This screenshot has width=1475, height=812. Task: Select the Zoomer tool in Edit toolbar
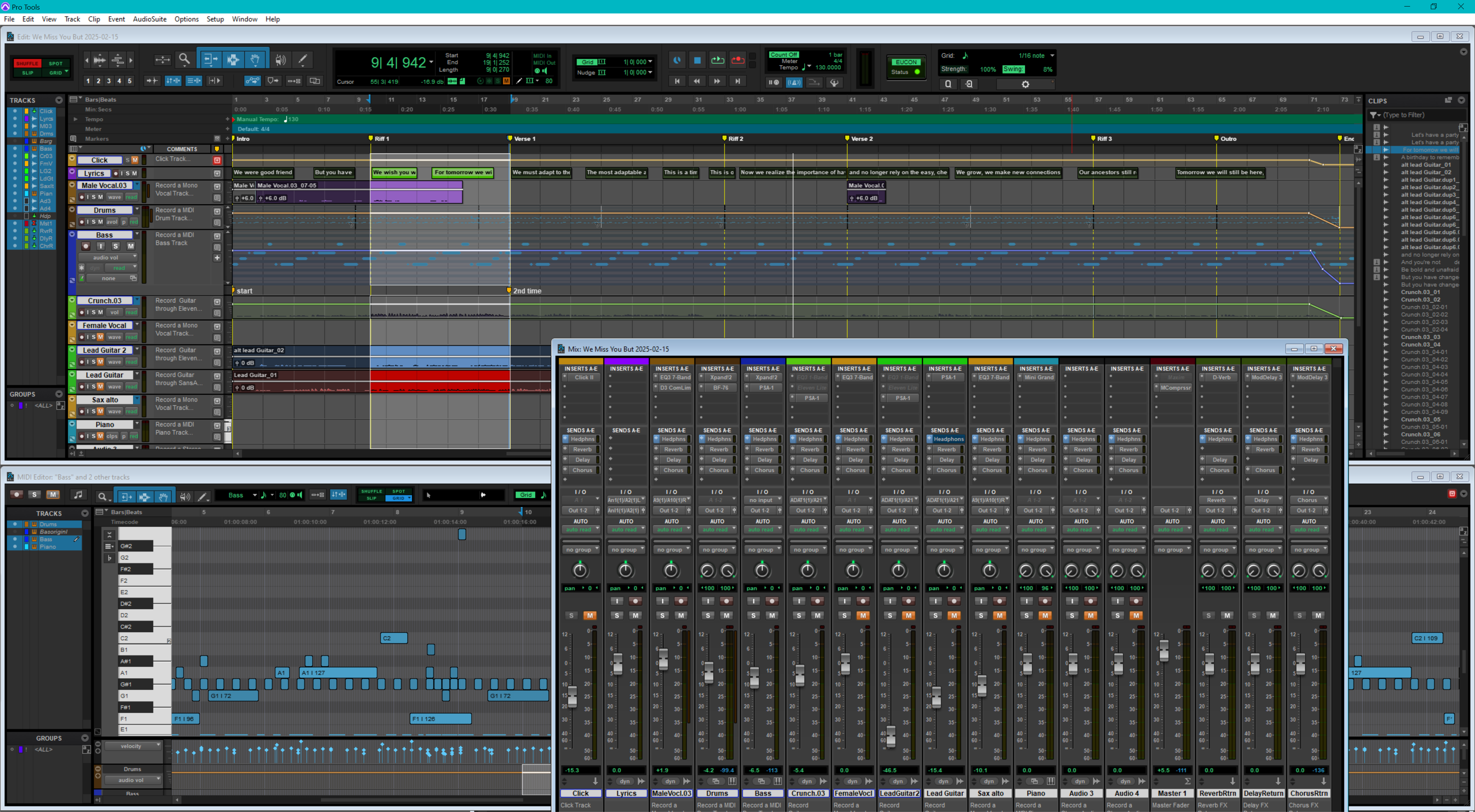184,60
